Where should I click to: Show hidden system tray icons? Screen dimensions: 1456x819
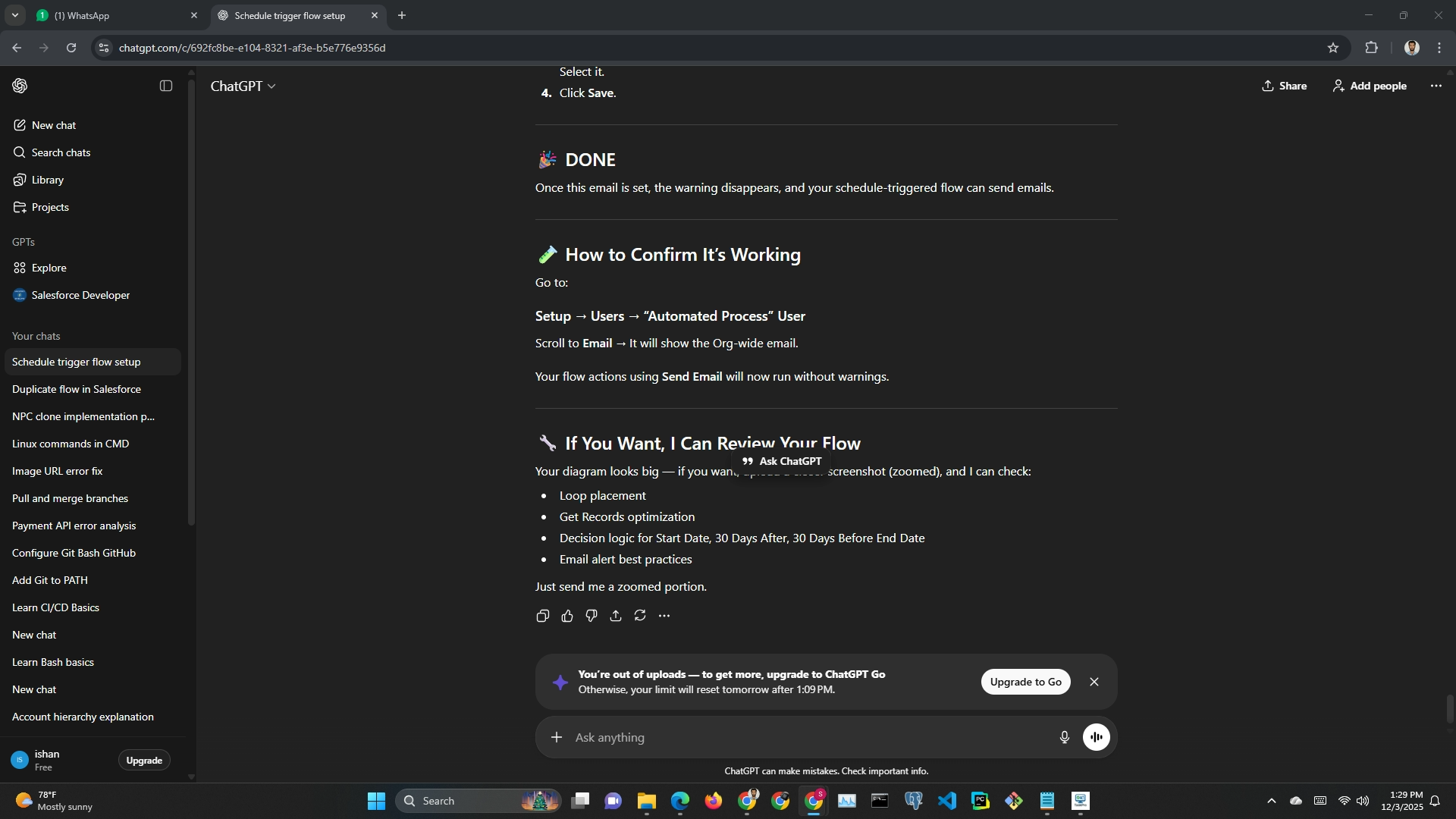tap(1272, 801)
